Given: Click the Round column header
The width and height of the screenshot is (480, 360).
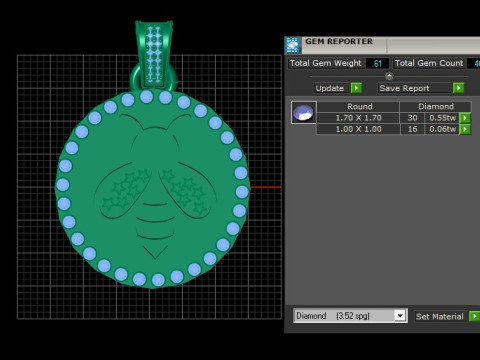Looking at the screenshot, I should 358,107.
